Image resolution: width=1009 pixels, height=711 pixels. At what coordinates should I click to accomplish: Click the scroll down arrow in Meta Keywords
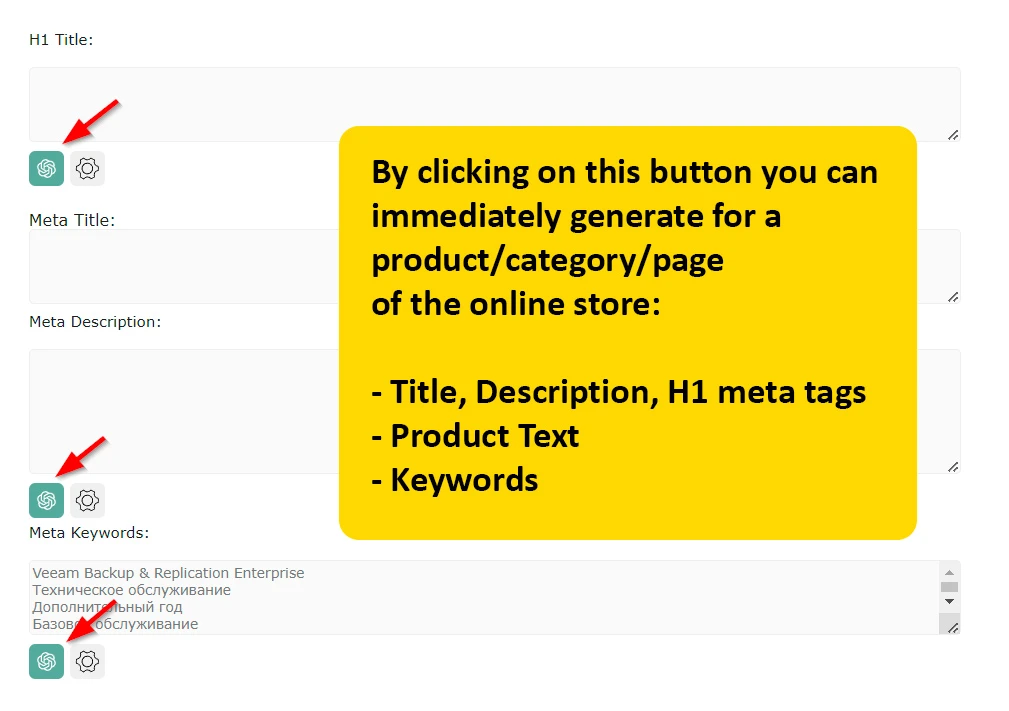point(950,602)
